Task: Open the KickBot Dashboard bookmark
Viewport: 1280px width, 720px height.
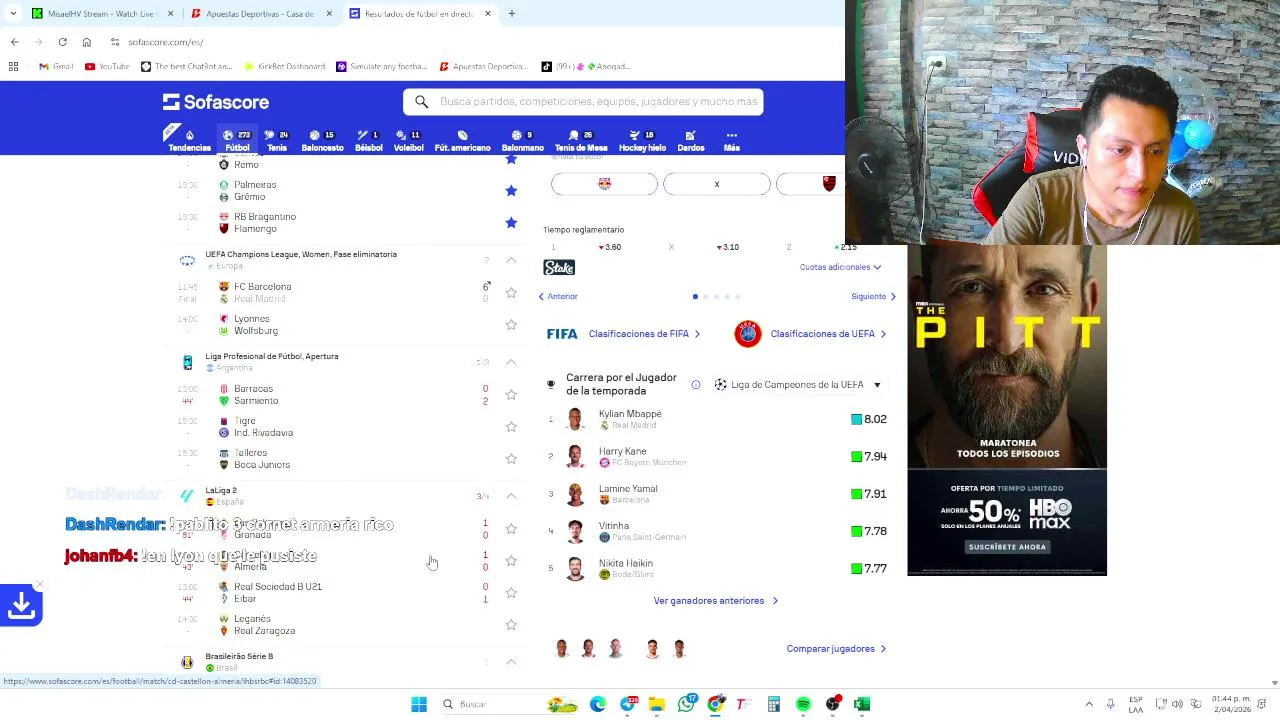Action: tap(285, 66)
